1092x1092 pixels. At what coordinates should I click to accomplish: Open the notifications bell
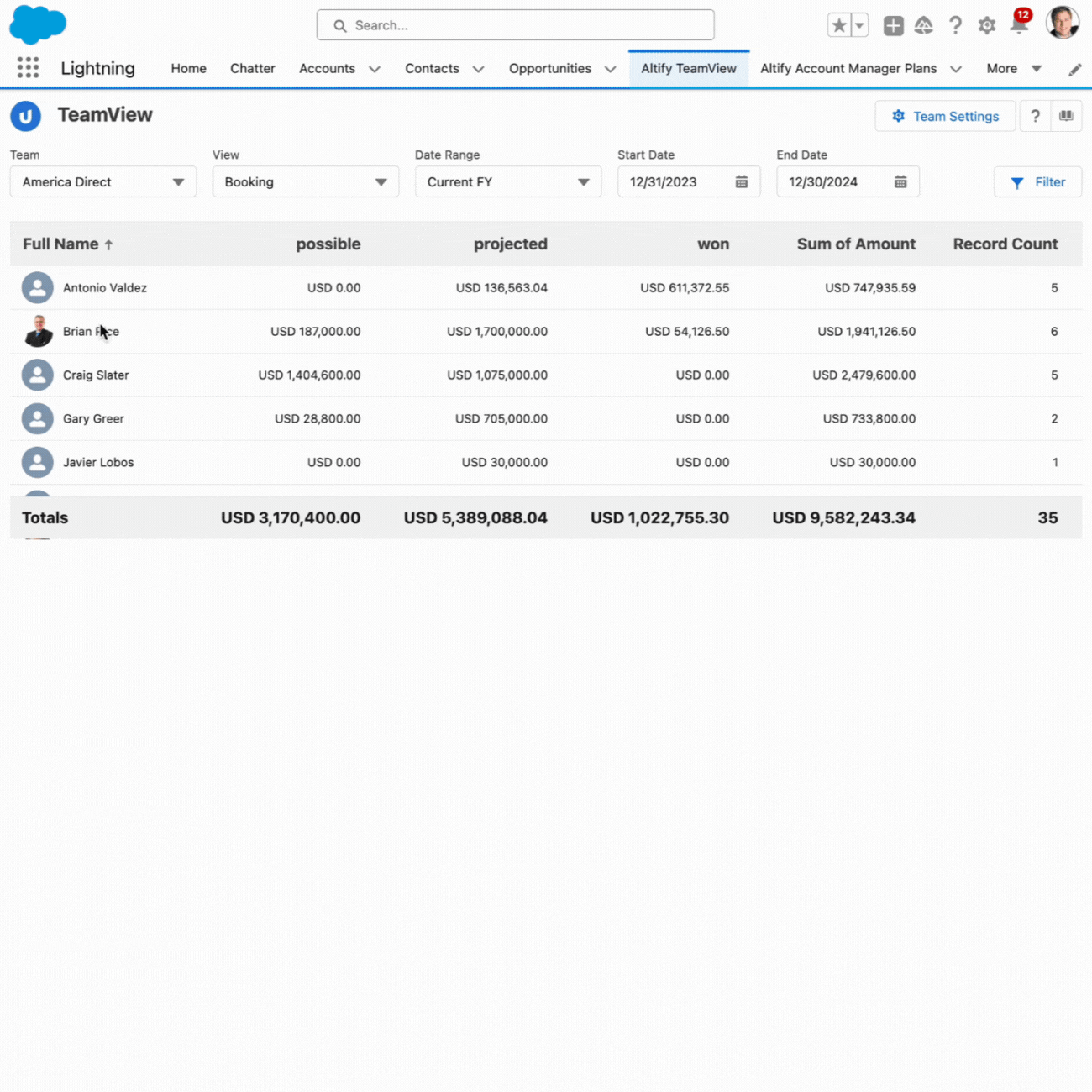click(1019, 25)
